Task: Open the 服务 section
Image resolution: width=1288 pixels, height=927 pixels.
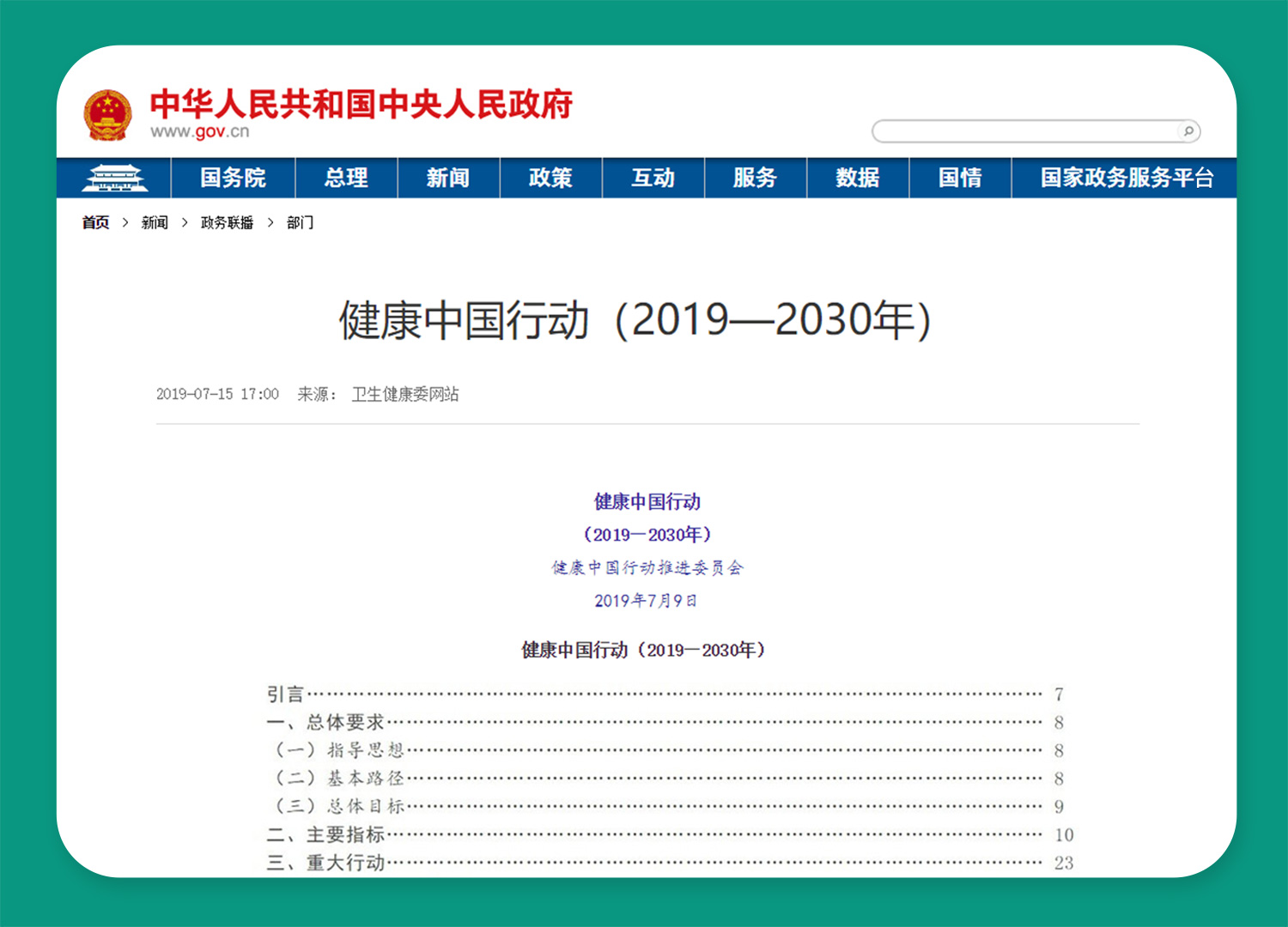Action: [x=755, y=178]
